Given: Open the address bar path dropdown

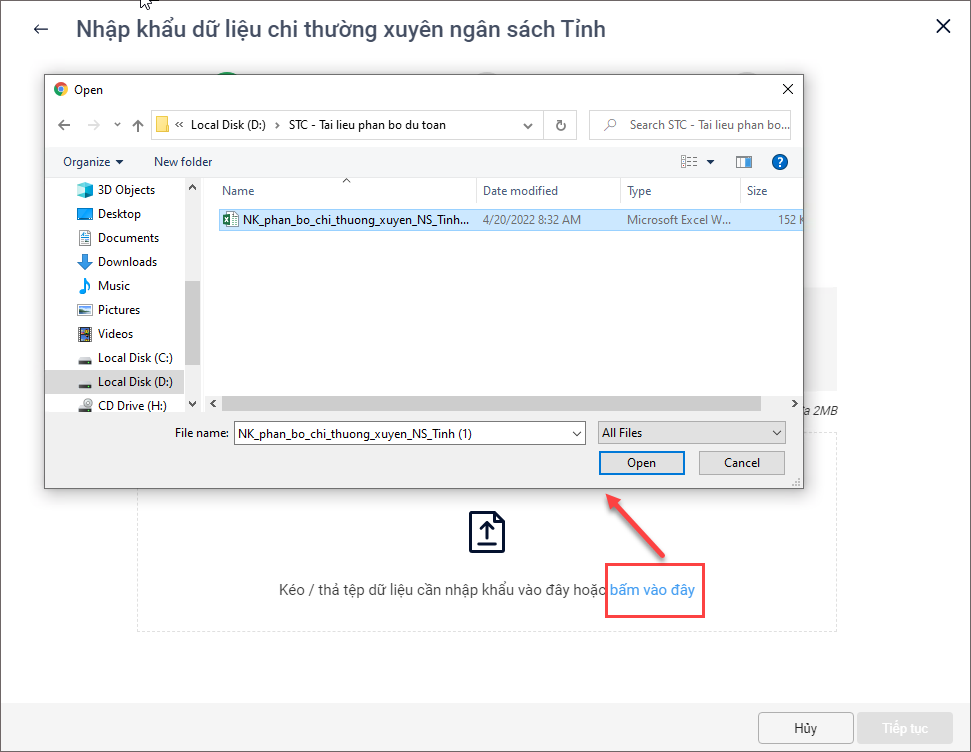Looking at the screenshot, I should 528,125.
